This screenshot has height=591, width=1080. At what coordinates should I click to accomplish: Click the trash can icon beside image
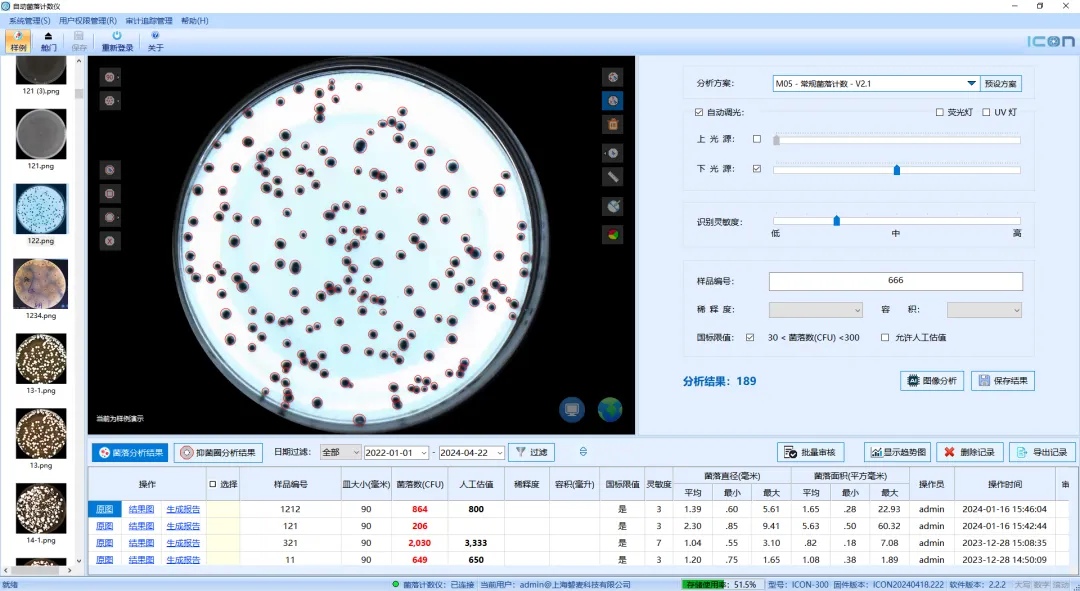click(613, 124)
